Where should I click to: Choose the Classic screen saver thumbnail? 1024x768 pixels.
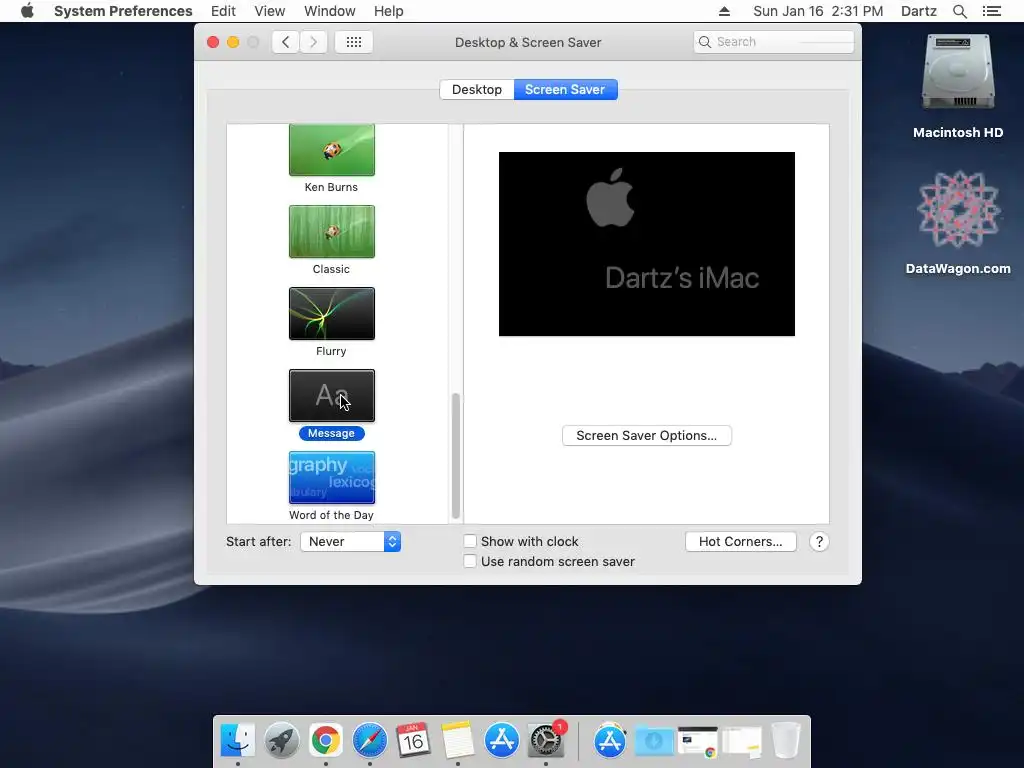click(x=332, y=232)
